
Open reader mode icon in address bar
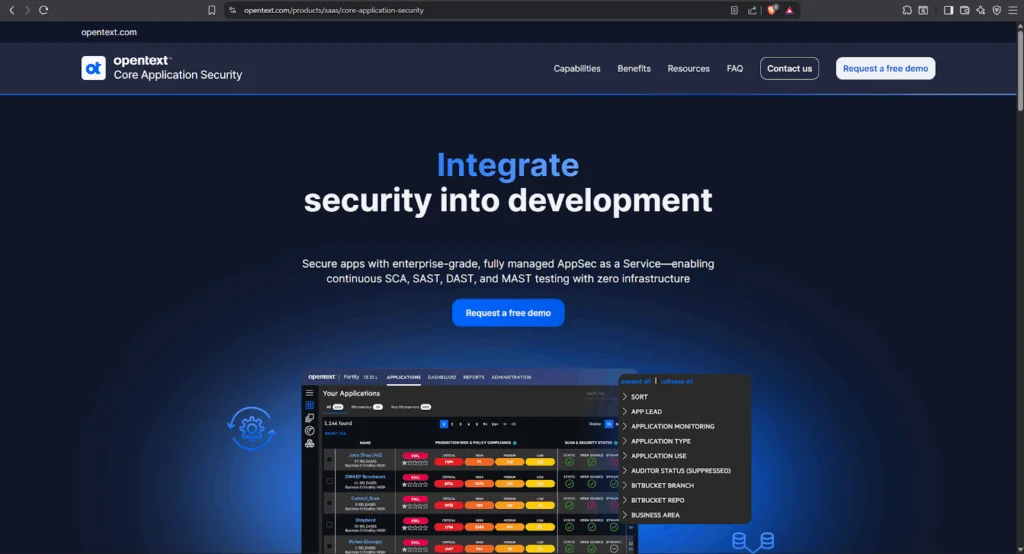click(734, 10)
